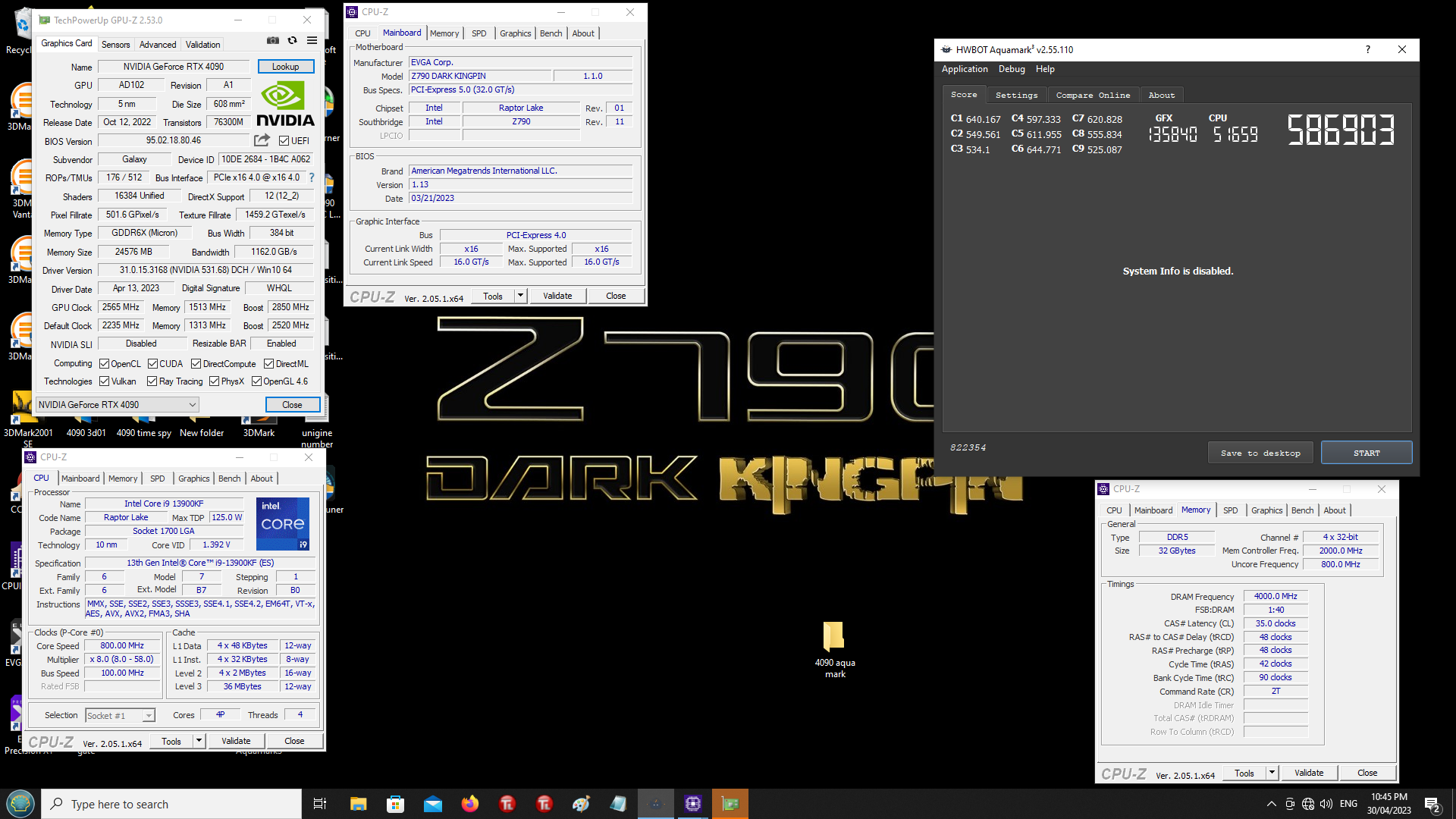The width and height of the screenshot is (1456, 819).
Task: Show hidden system tray icons chevron
Action: tap(1271, 804)
